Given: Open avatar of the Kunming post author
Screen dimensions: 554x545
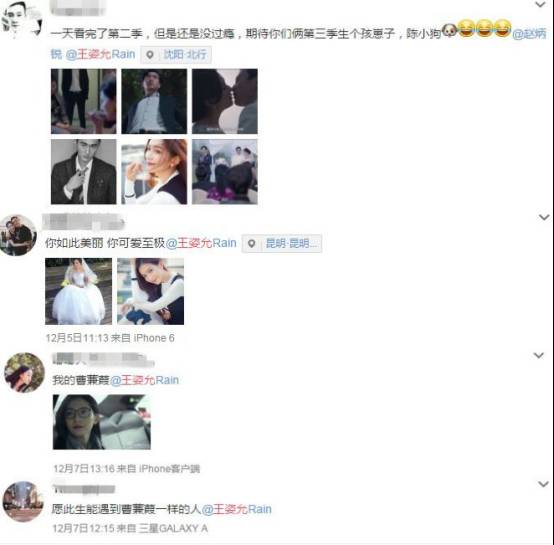Looking at the screenshot, I should click(x=18, y=235).
